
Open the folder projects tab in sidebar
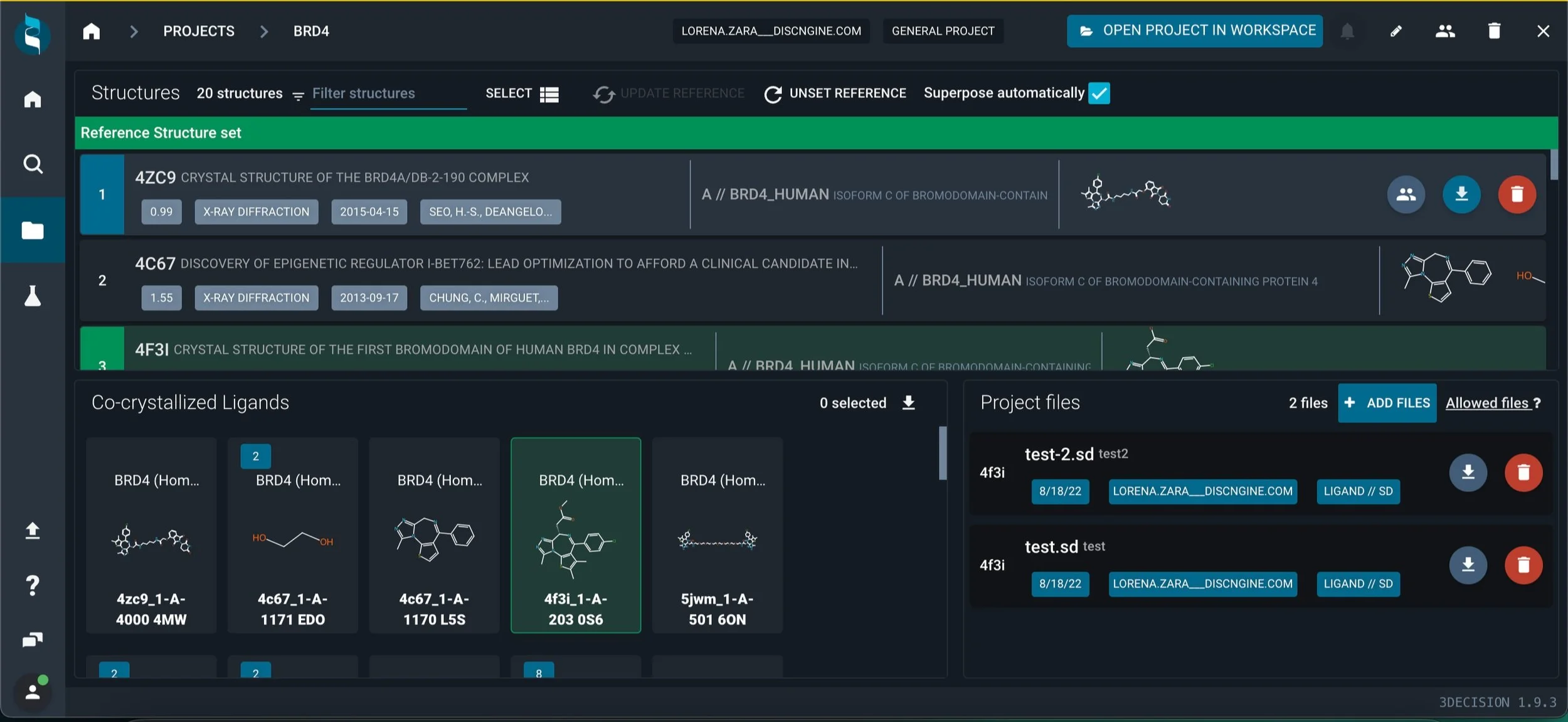click(33, 230)
